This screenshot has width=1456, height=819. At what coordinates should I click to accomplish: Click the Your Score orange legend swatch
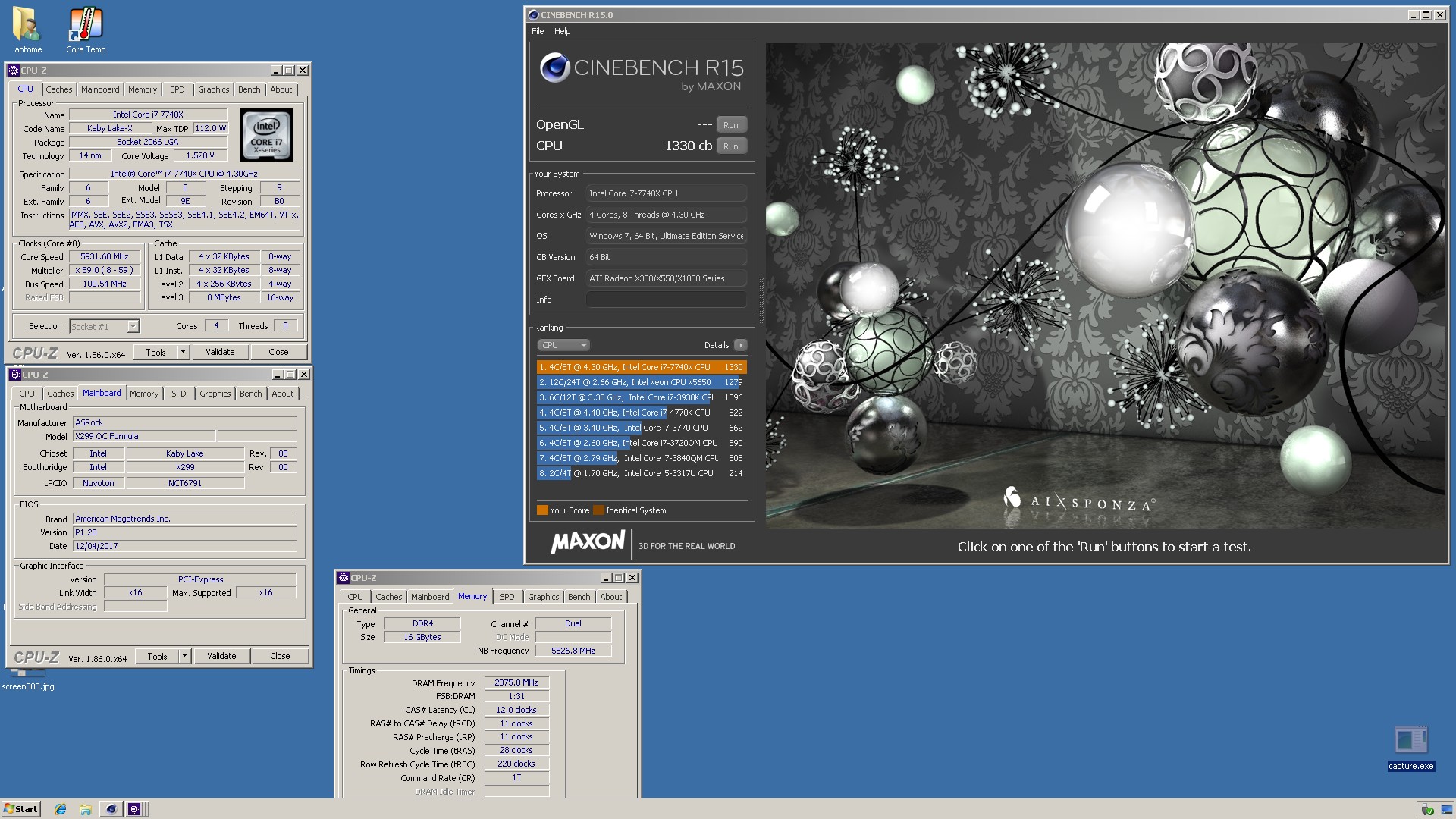[542, 510]
